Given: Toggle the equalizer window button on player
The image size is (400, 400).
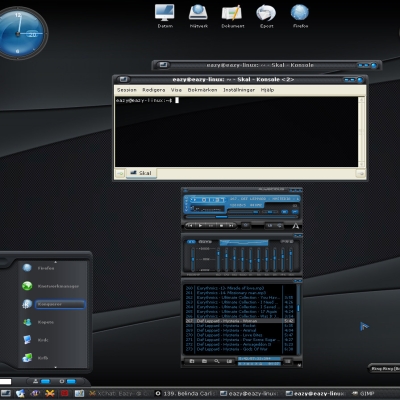Looking at the screenshot, I should [284, 212].
